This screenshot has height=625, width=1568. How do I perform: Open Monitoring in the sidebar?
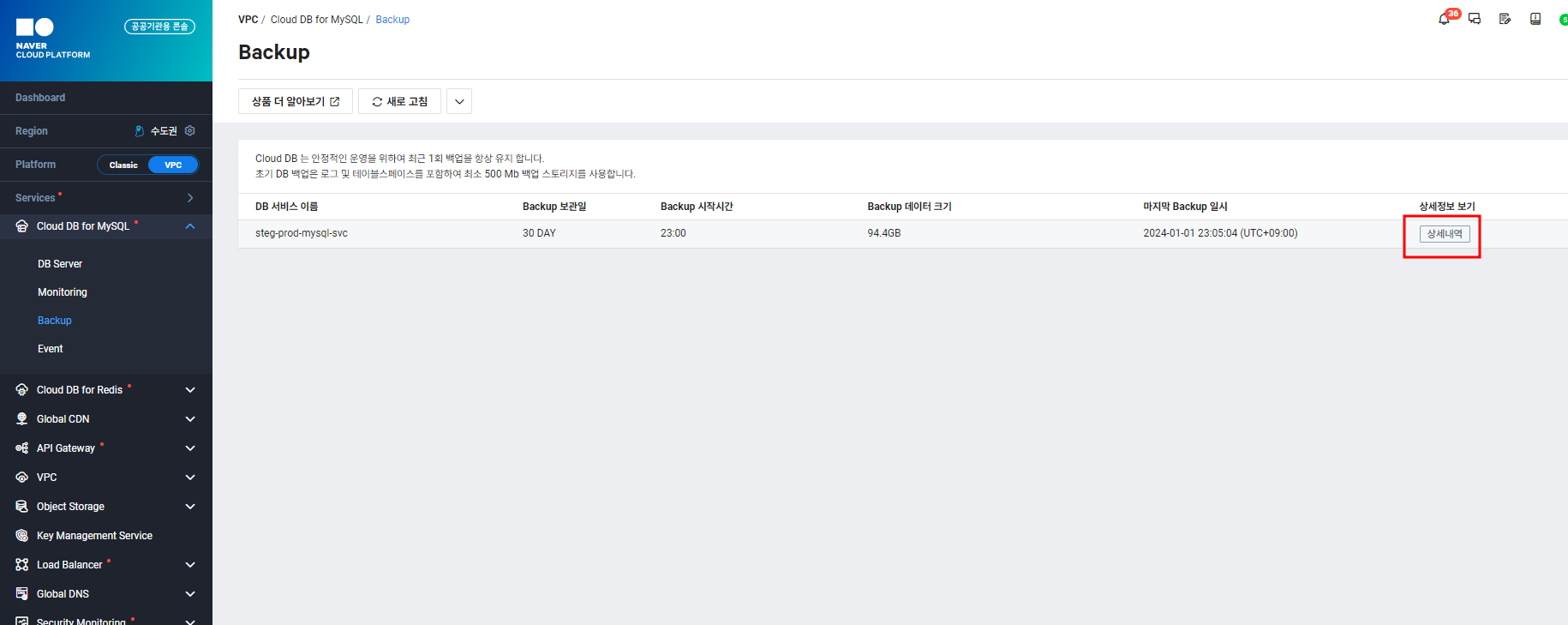point(63,292)
